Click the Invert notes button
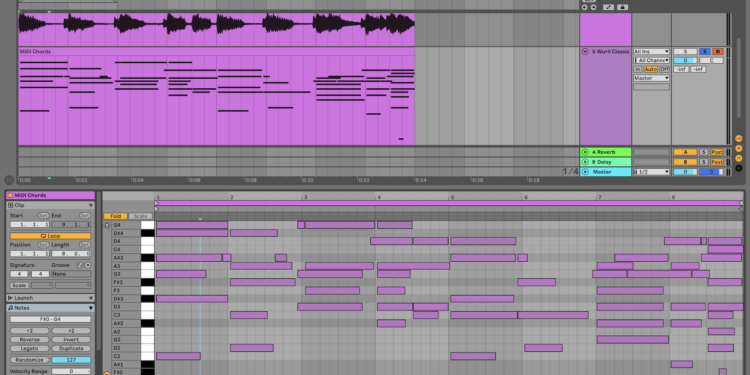Viewport: 750px width, 375px height. [x=71, y=340]
